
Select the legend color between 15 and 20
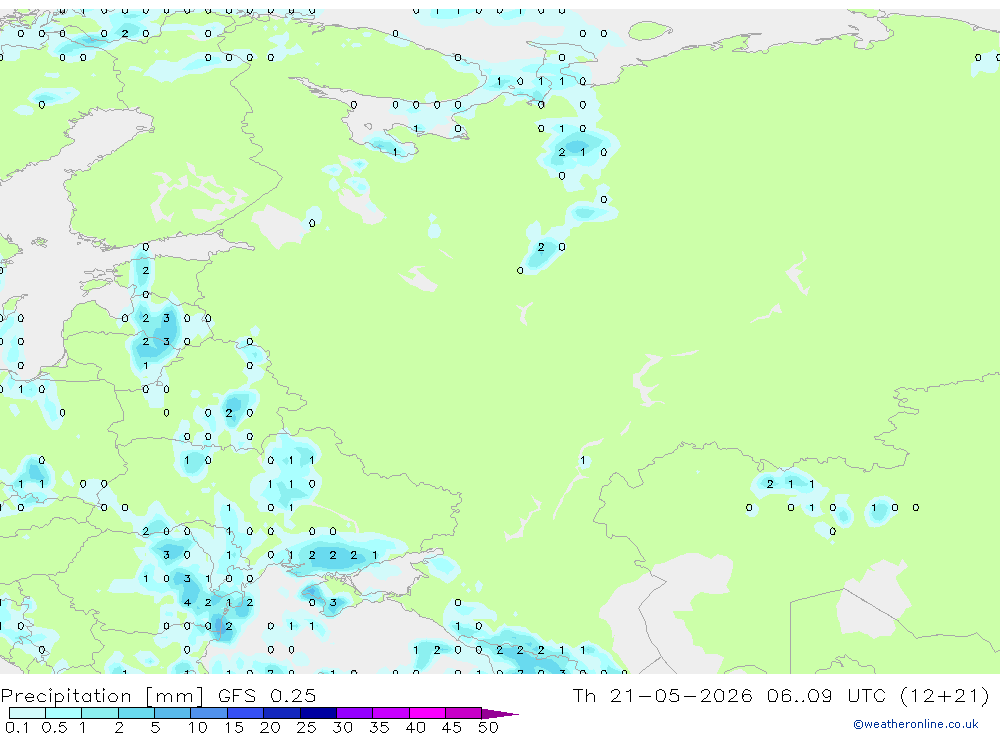246,713
